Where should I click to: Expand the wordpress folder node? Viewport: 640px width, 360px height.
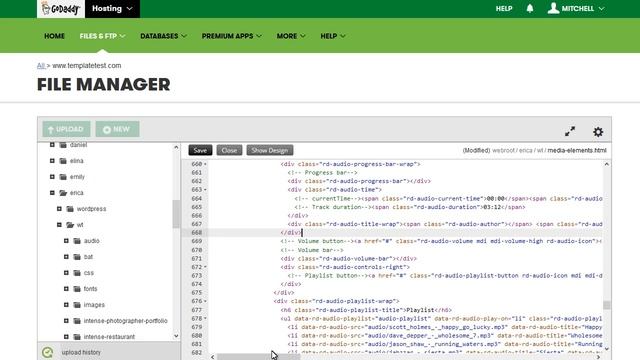pos(59,209)
